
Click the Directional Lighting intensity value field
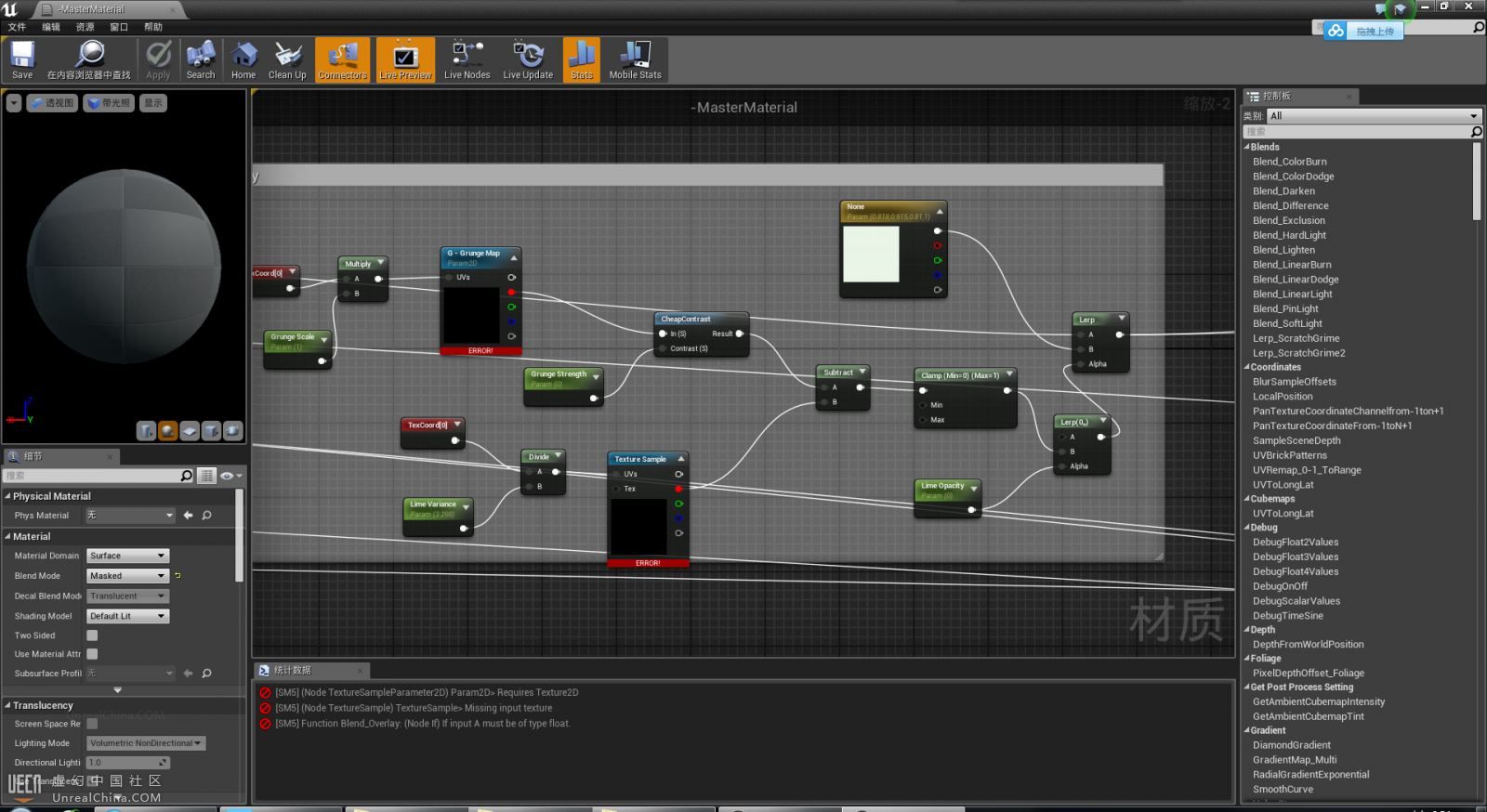[127, 763]
